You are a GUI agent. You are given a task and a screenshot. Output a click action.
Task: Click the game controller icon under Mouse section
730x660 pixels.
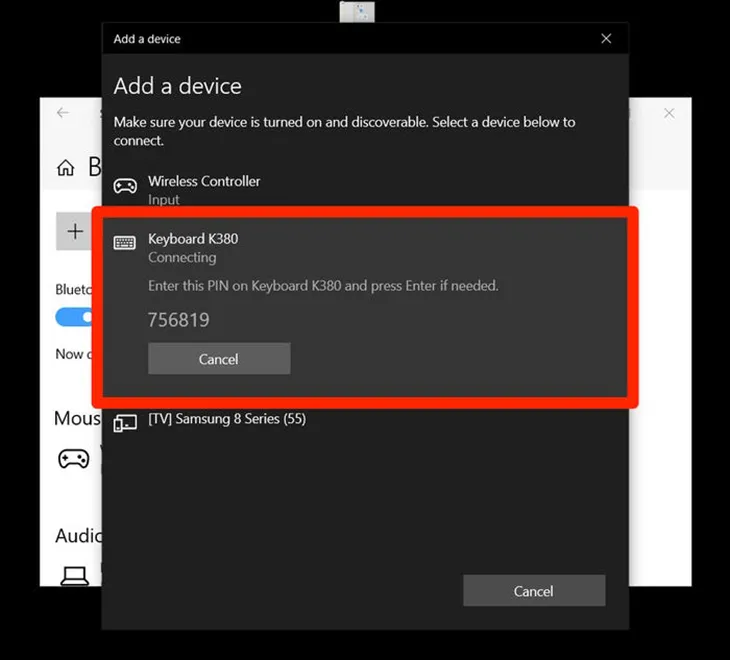pyautogui.click(x=73, y=459)
